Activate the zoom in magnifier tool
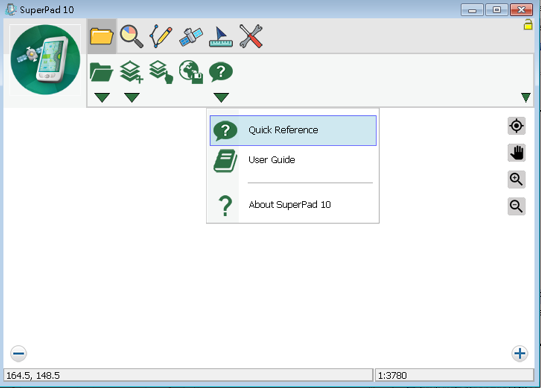Viewport: 541px width, 388px height. coord(517,179)
